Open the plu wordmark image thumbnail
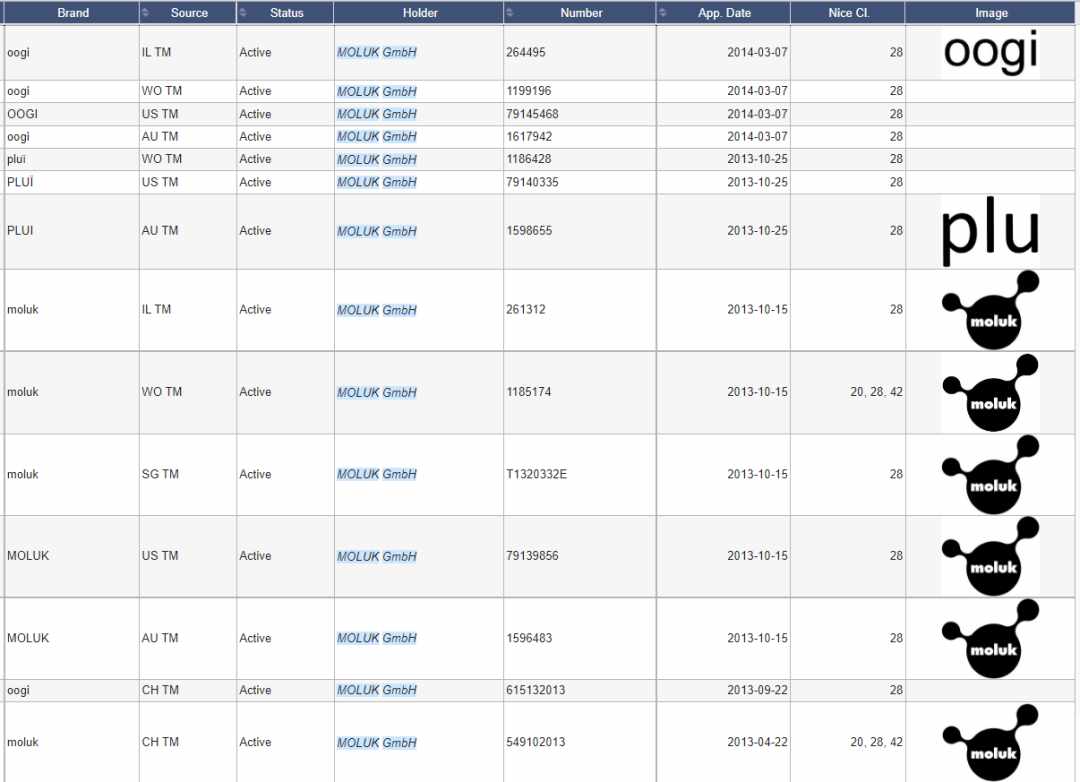The width and height of the screenshot is (1080, 782). pos(990,231)
